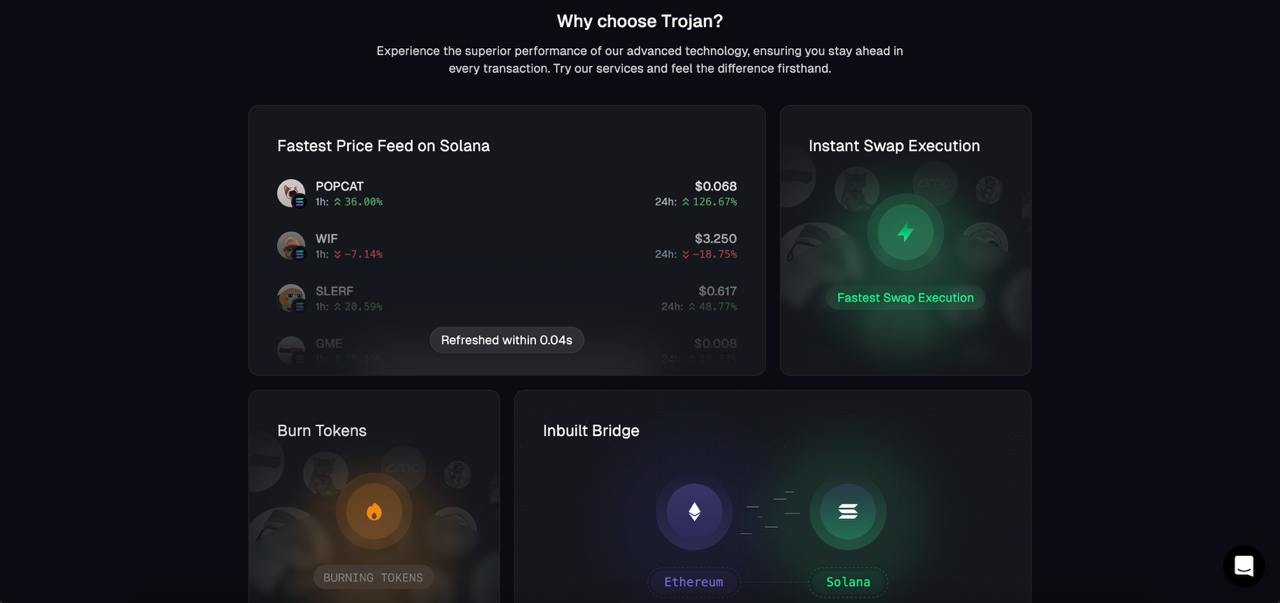Click the POPCAT token avatar icon
Screen dimensions: 1280x603
[291, 193]
